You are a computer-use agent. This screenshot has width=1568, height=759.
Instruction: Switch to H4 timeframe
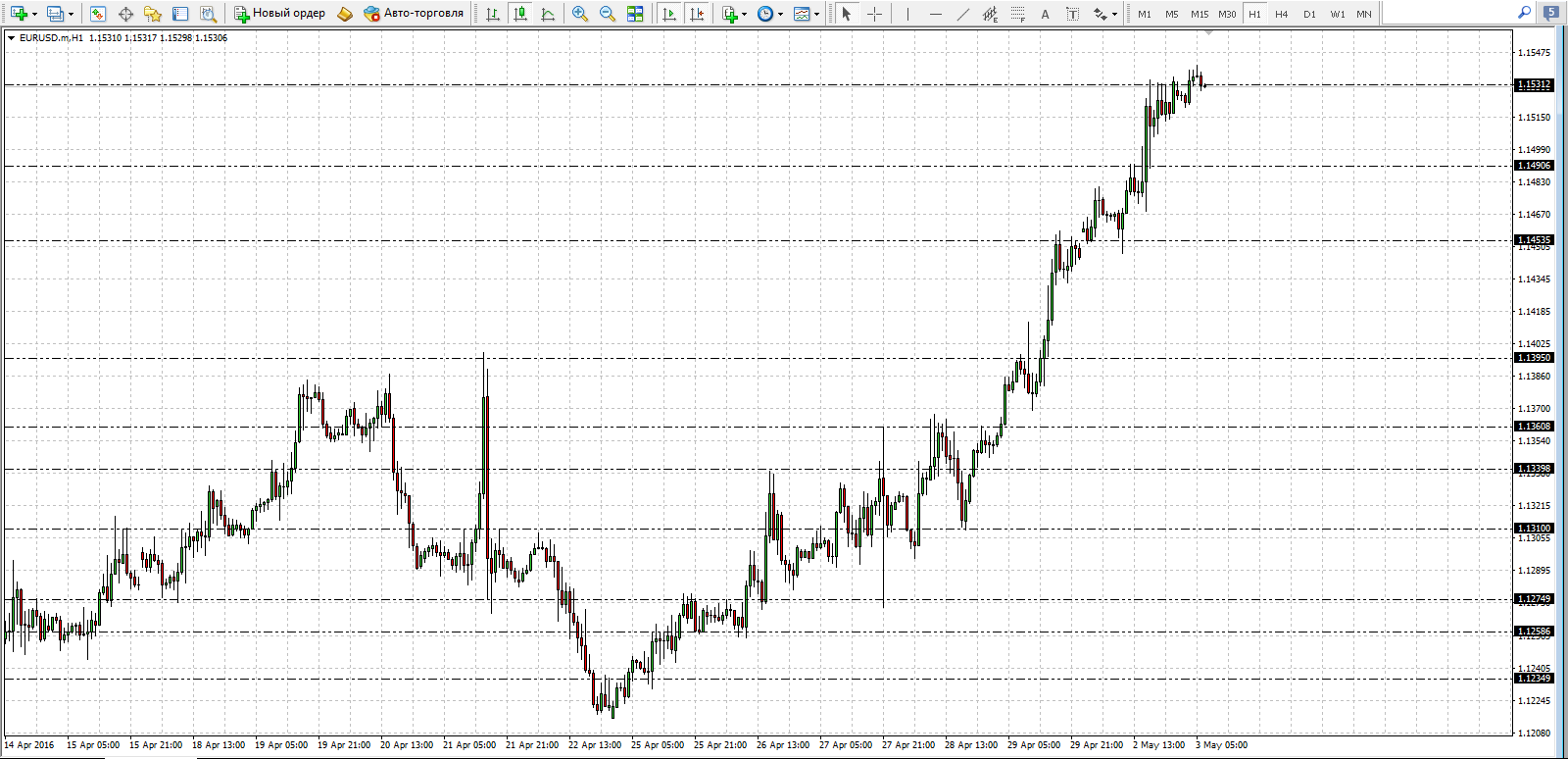coord(1282,14)
